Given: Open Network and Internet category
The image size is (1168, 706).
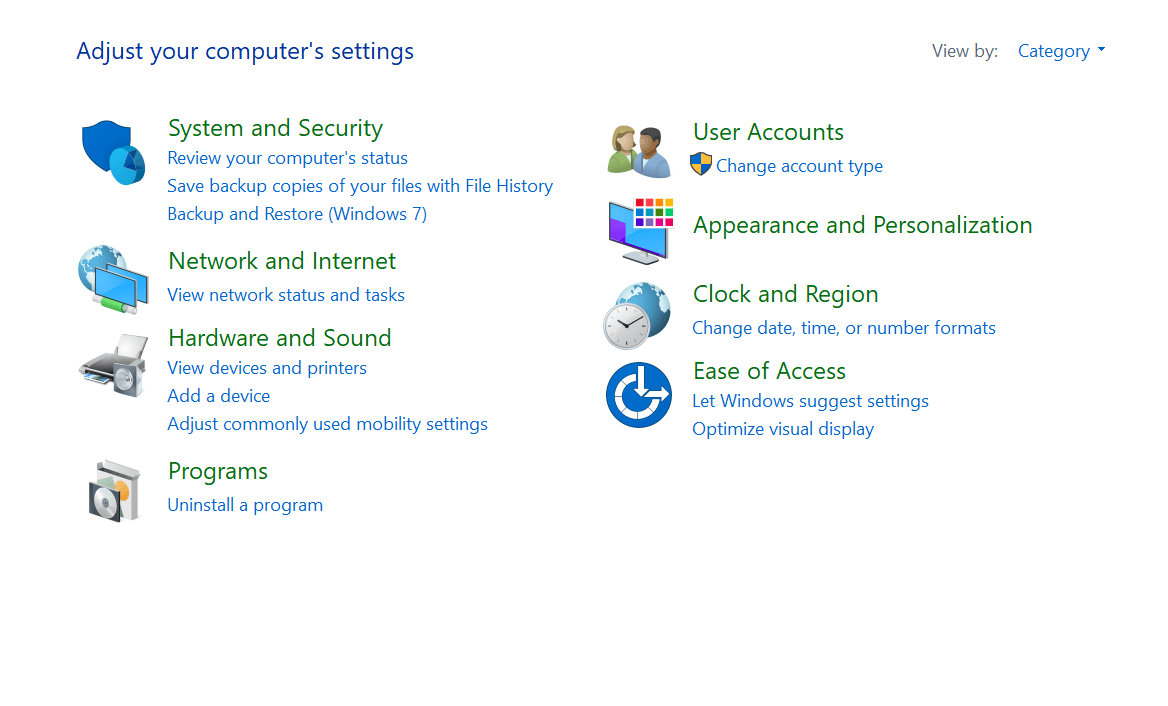Looking at the screenshot, I should tap(281, 261).
